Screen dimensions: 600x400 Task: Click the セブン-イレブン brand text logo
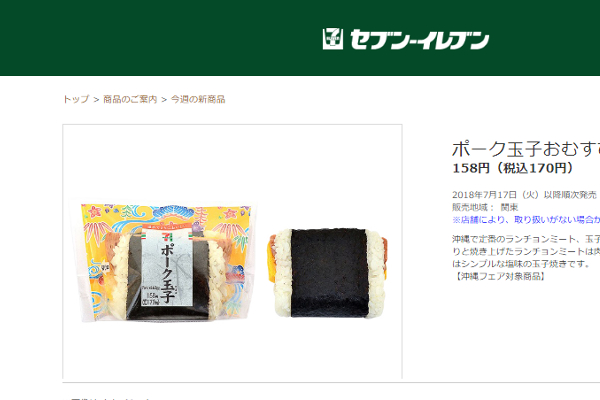419,39
